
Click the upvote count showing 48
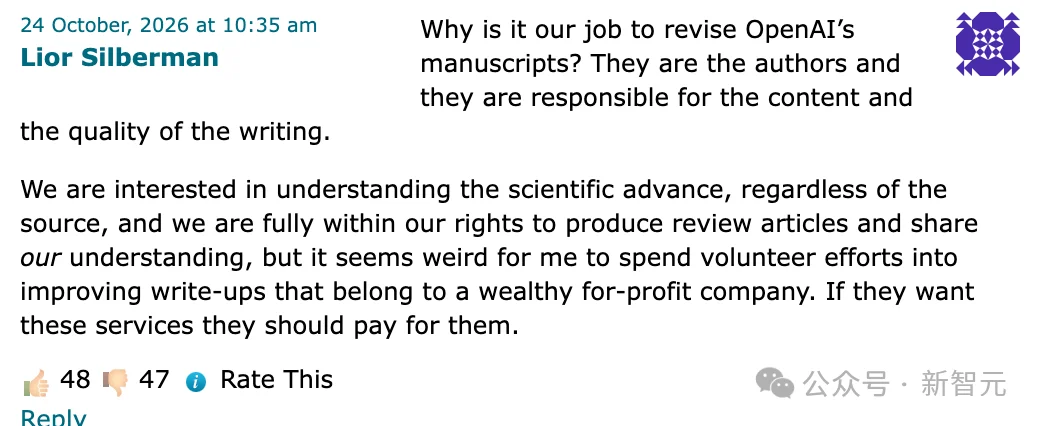[x=75, y=380]
